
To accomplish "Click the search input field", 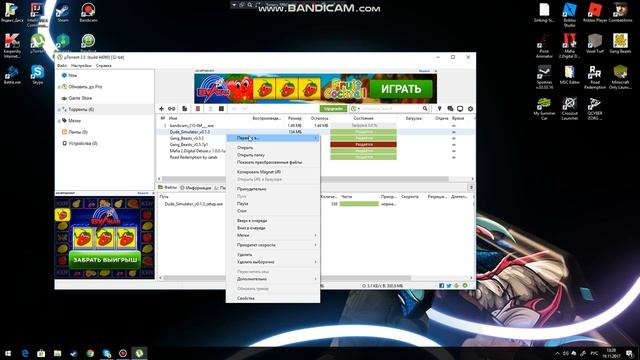I will pyautogui.click(x=391, y=109).
